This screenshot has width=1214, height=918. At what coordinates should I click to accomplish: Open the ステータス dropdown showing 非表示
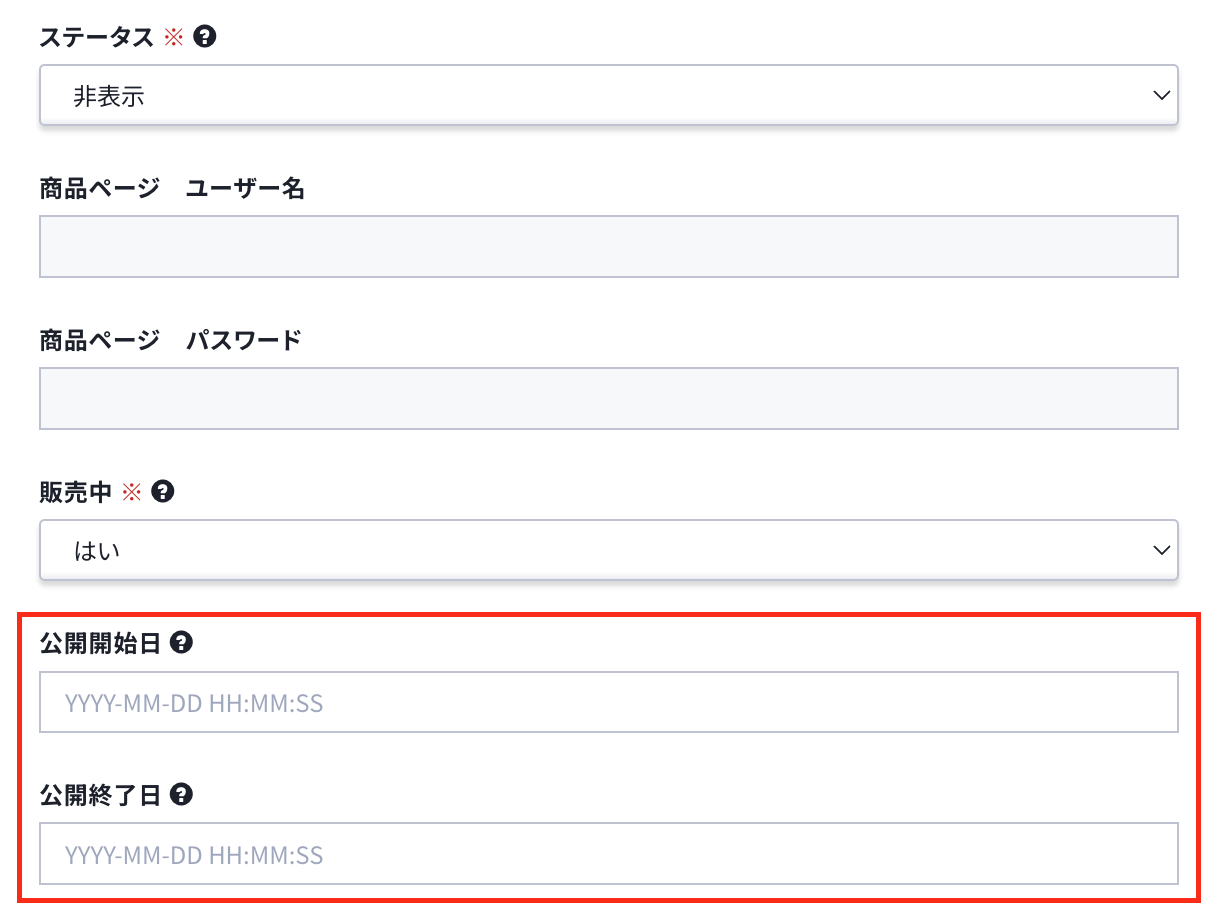(x=609, y=96)
